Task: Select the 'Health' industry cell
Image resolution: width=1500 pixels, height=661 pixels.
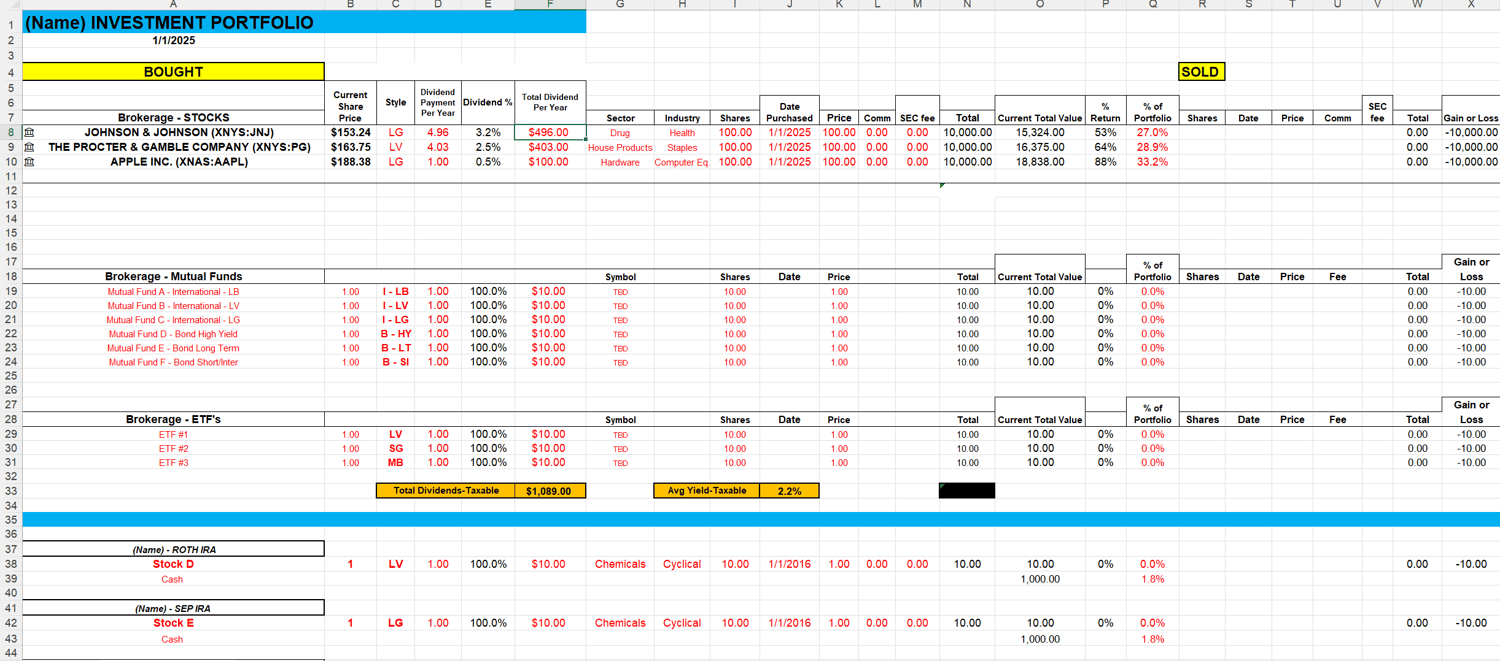Action: (682, 132)
